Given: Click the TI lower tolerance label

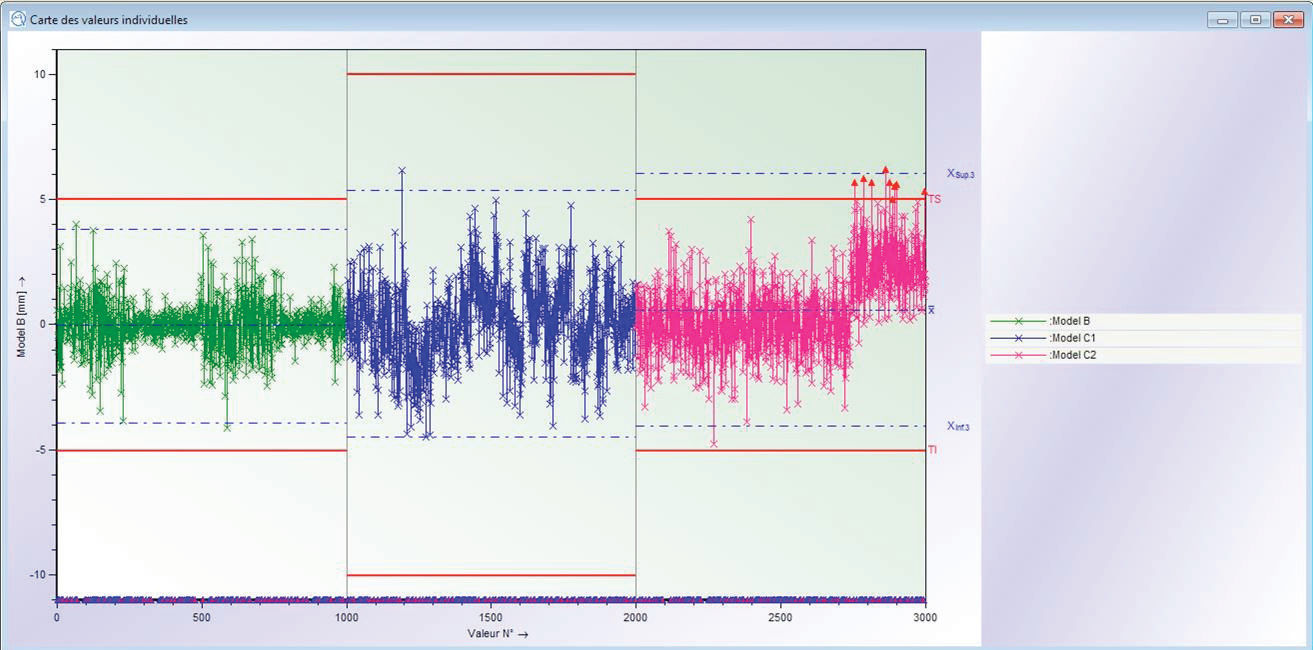Looking at the screenshot, I should point(932,450).
